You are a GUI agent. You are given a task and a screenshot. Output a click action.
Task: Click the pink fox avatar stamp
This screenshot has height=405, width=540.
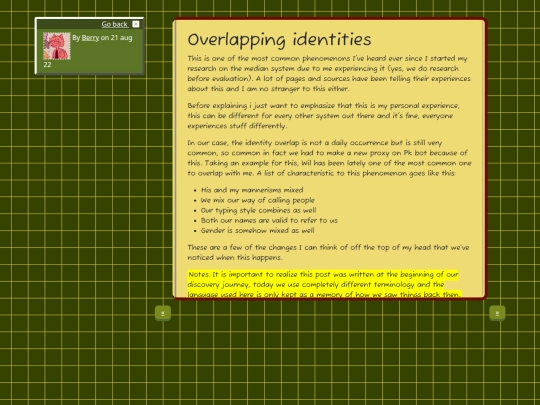(56, 46)
